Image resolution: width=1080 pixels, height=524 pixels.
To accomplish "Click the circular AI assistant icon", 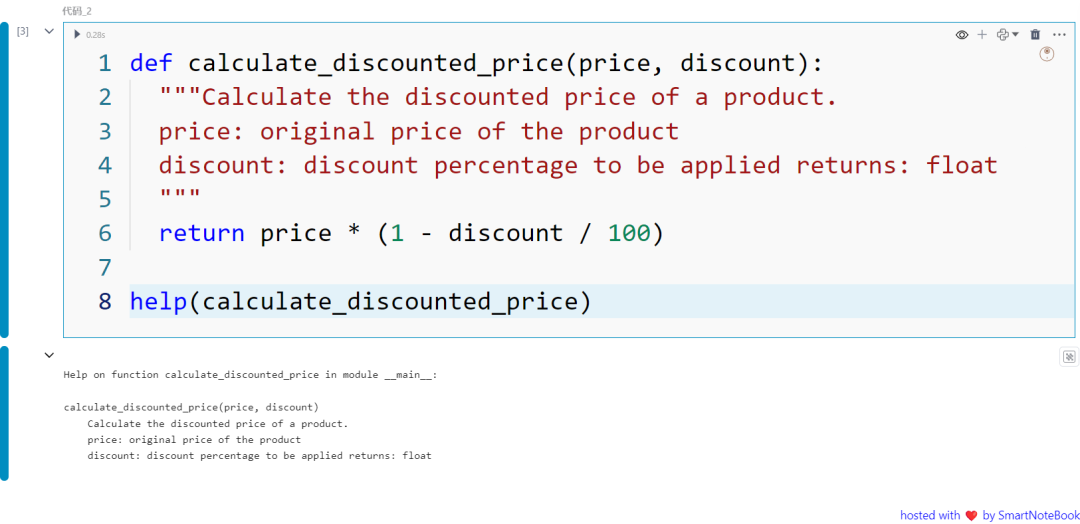I will pos(1047,54).
